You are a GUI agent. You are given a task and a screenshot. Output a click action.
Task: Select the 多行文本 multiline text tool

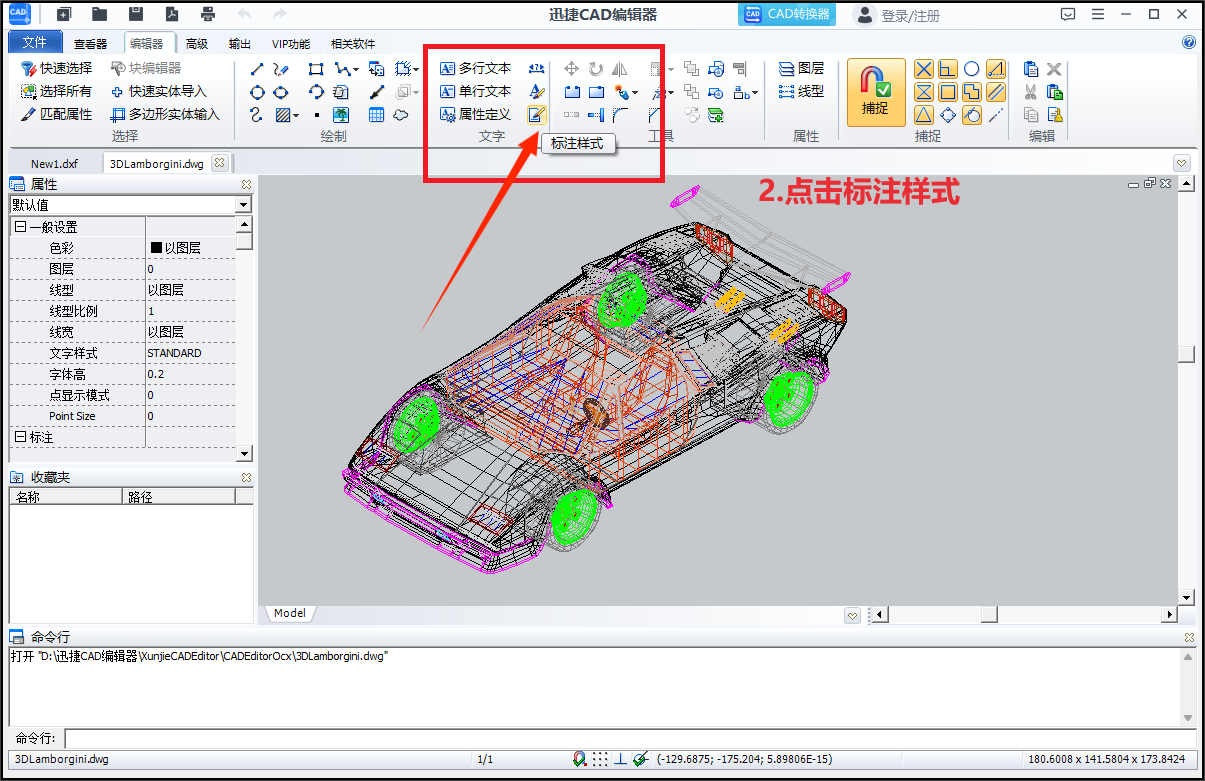475,69
